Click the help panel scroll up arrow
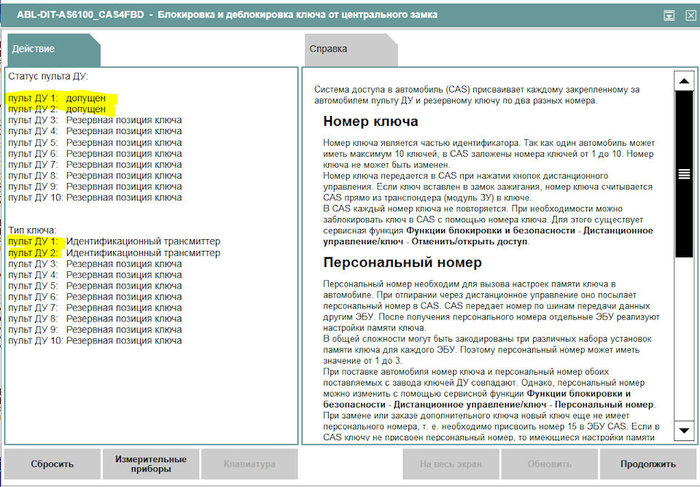The height and width of the screenshot is (487, 700). click(684, 81)
